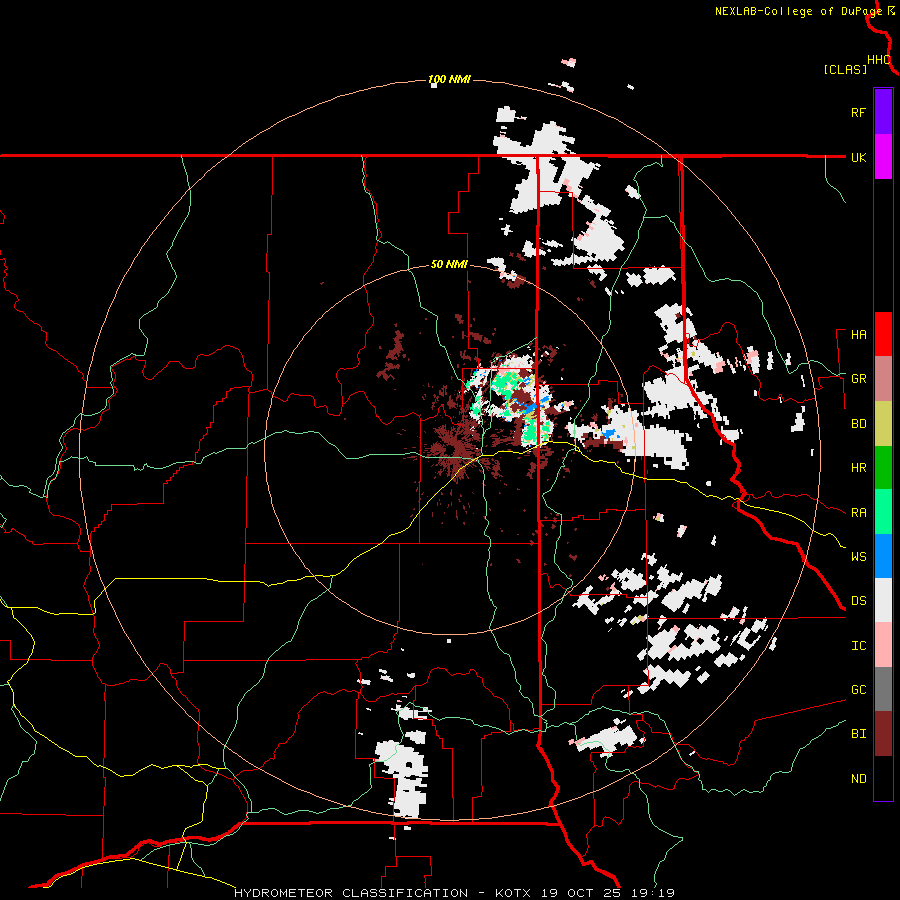
Task: Pick the blue WS wet snow swatch
Action: pos(883,556)
